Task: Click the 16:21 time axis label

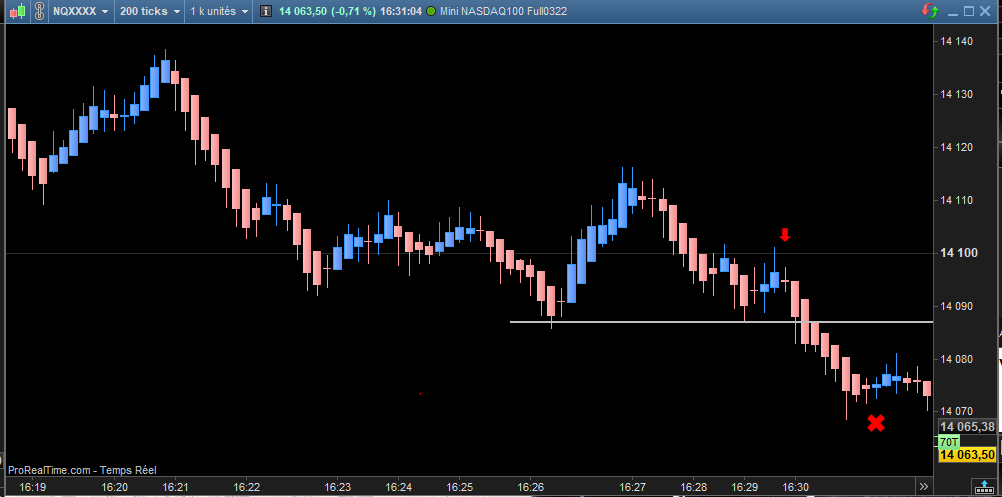Action: coord(175,487)
